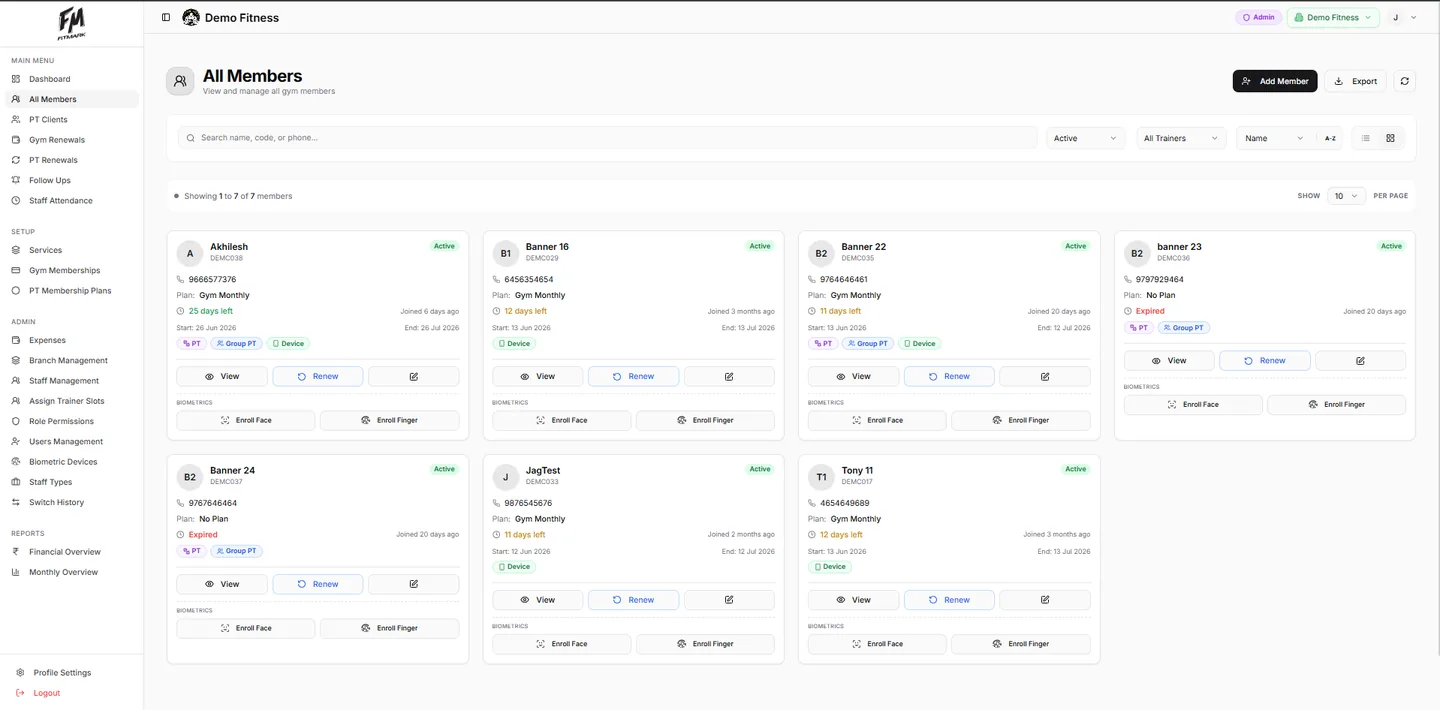Click the Demo Fitness logo in header
This screenshot has width=1440, height=710.
pyautogui.click(x=191, y=17)
